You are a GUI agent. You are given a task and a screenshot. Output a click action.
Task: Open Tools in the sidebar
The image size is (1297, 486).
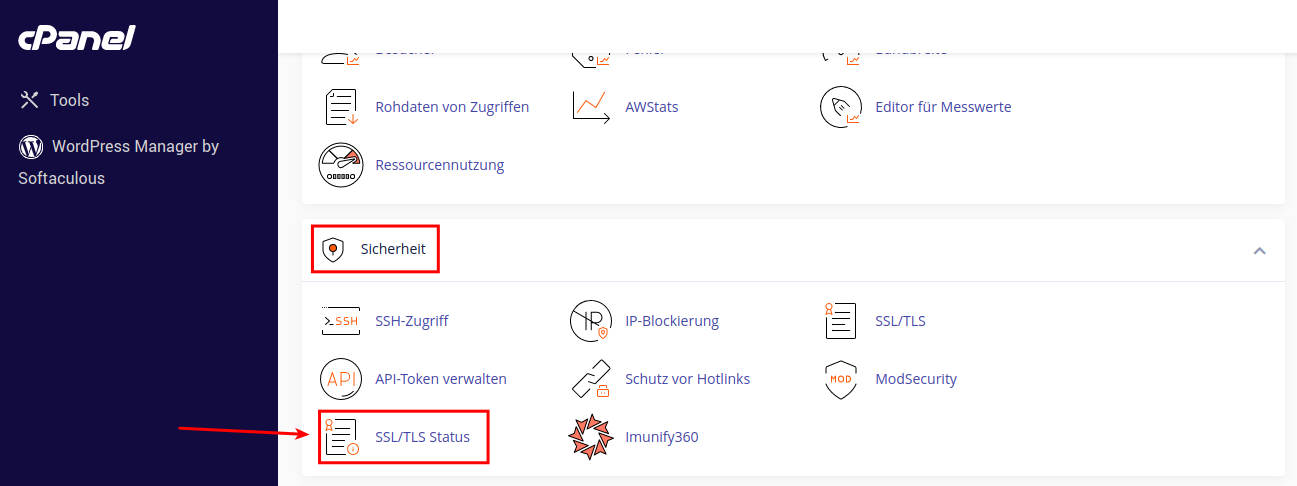54,100
